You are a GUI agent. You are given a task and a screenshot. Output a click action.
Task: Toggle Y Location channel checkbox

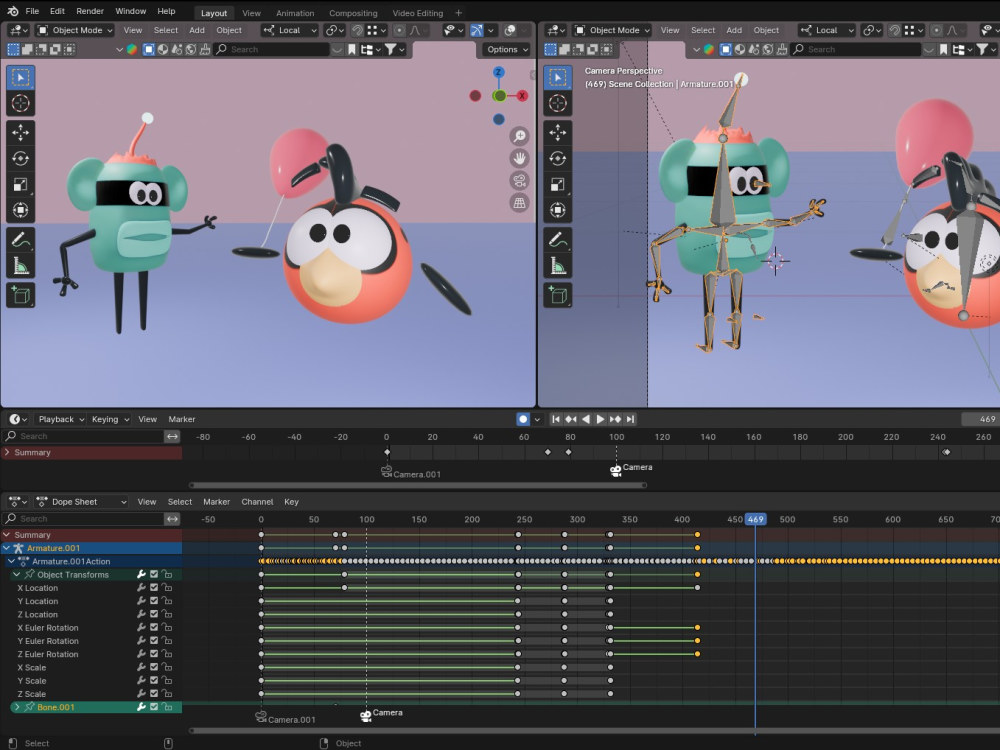(154, 601)
